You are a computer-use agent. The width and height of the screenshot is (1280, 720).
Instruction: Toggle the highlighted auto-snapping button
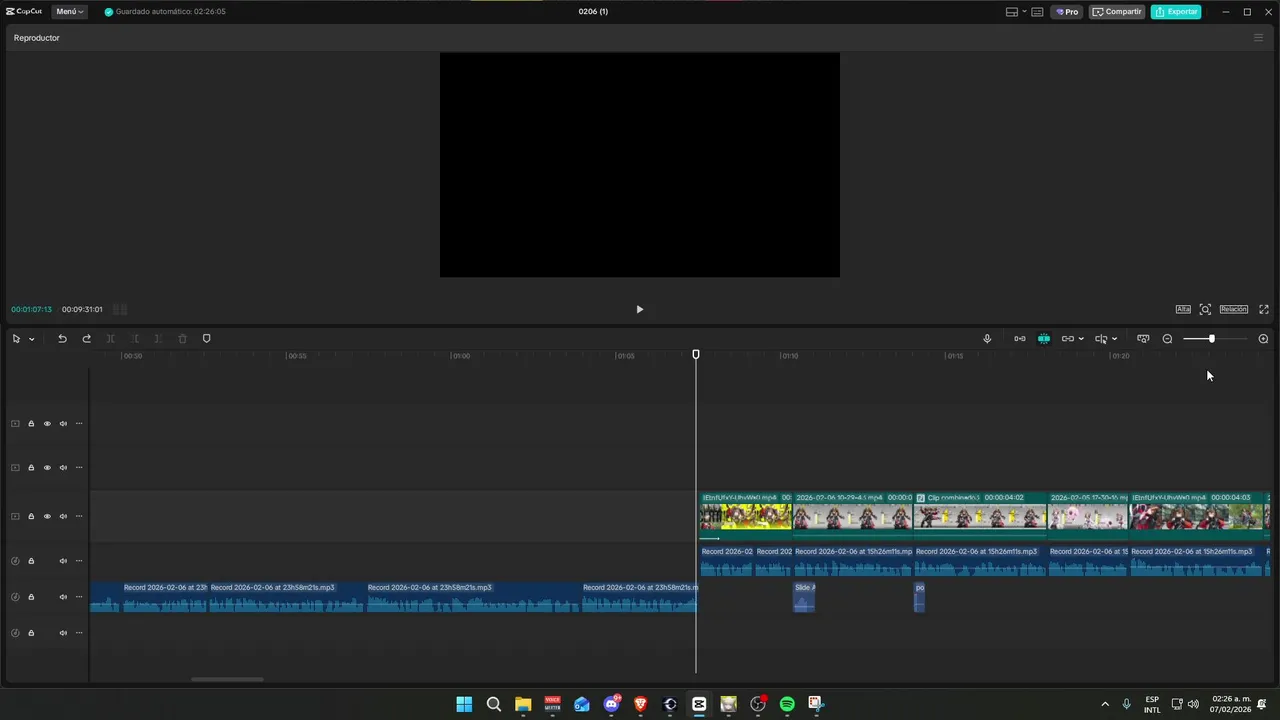click(1044, 339)
